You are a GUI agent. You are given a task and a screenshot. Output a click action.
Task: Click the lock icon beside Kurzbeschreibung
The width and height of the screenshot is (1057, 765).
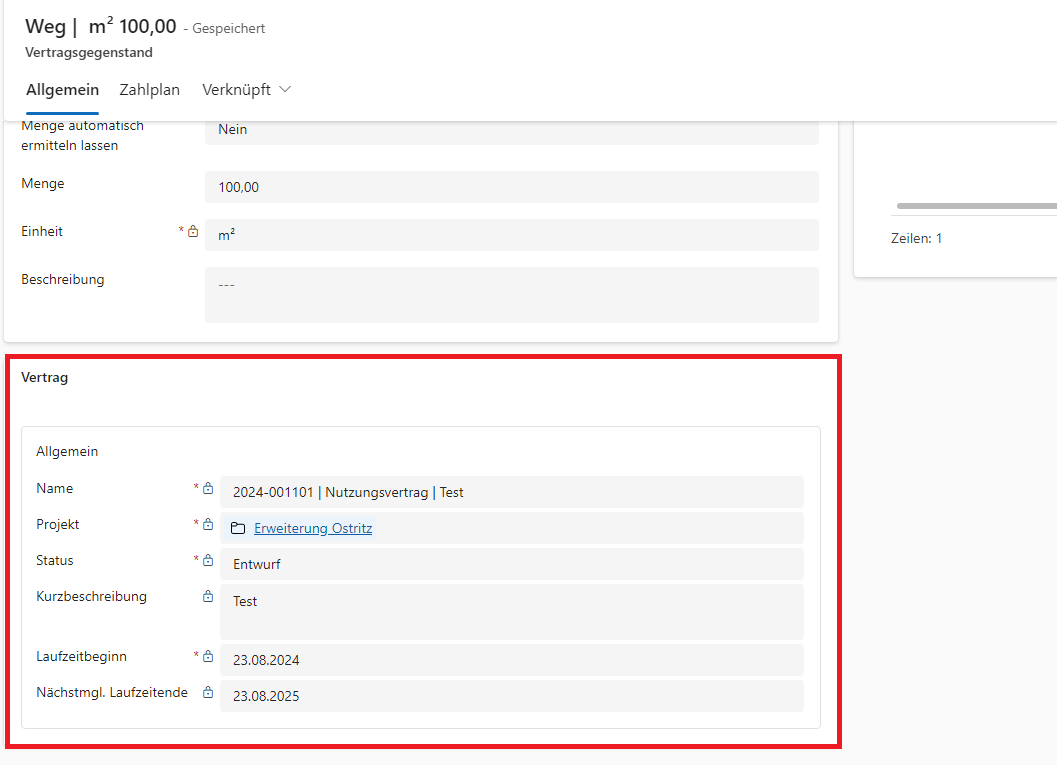208,597
